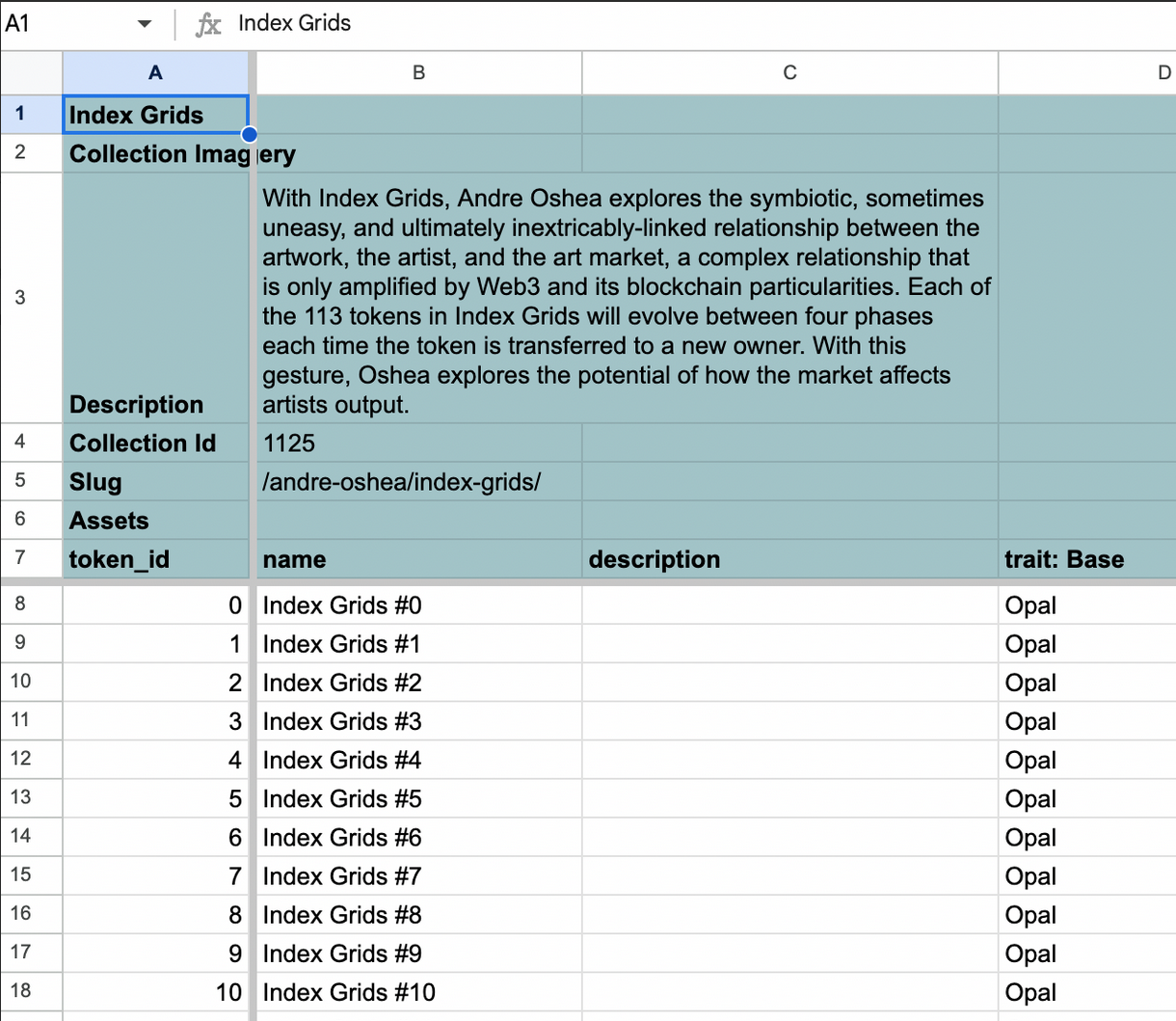Click the Opal cell in row 18
Viewport: 1176px width, 1021px height.
tap(1087, 991)
